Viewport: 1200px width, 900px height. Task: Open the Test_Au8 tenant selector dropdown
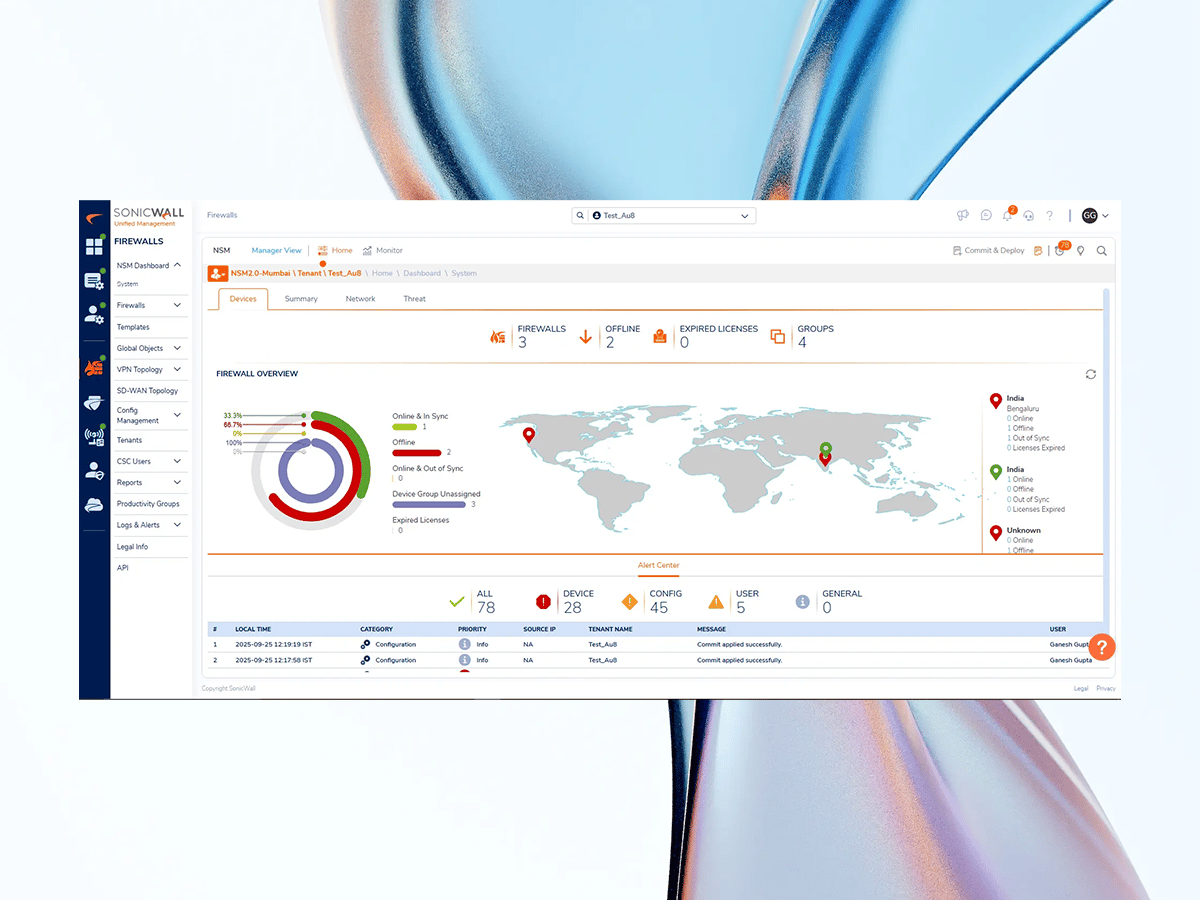pos(744,215)
